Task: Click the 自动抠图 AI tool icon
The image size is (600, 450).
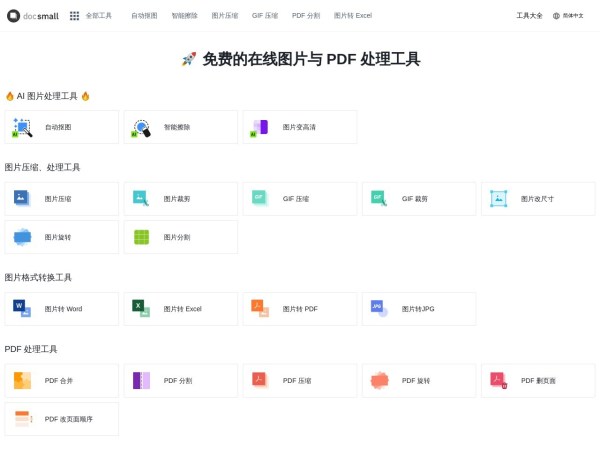Action: tap(22, 127)
